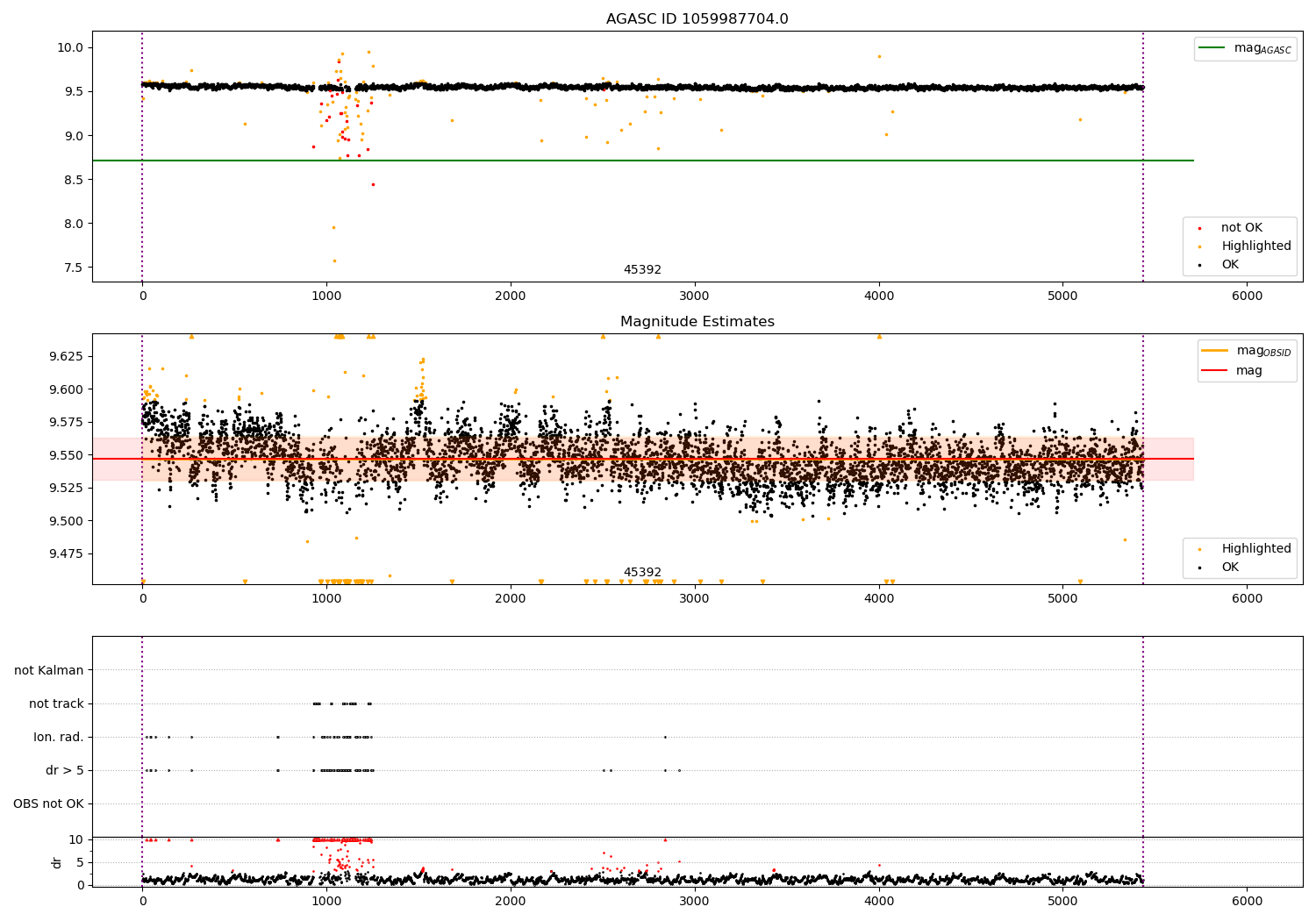This screenshot has width=1316, height=921.
Task: Click the 'dr' axis label in bottom plot
Action: point(57,862)
